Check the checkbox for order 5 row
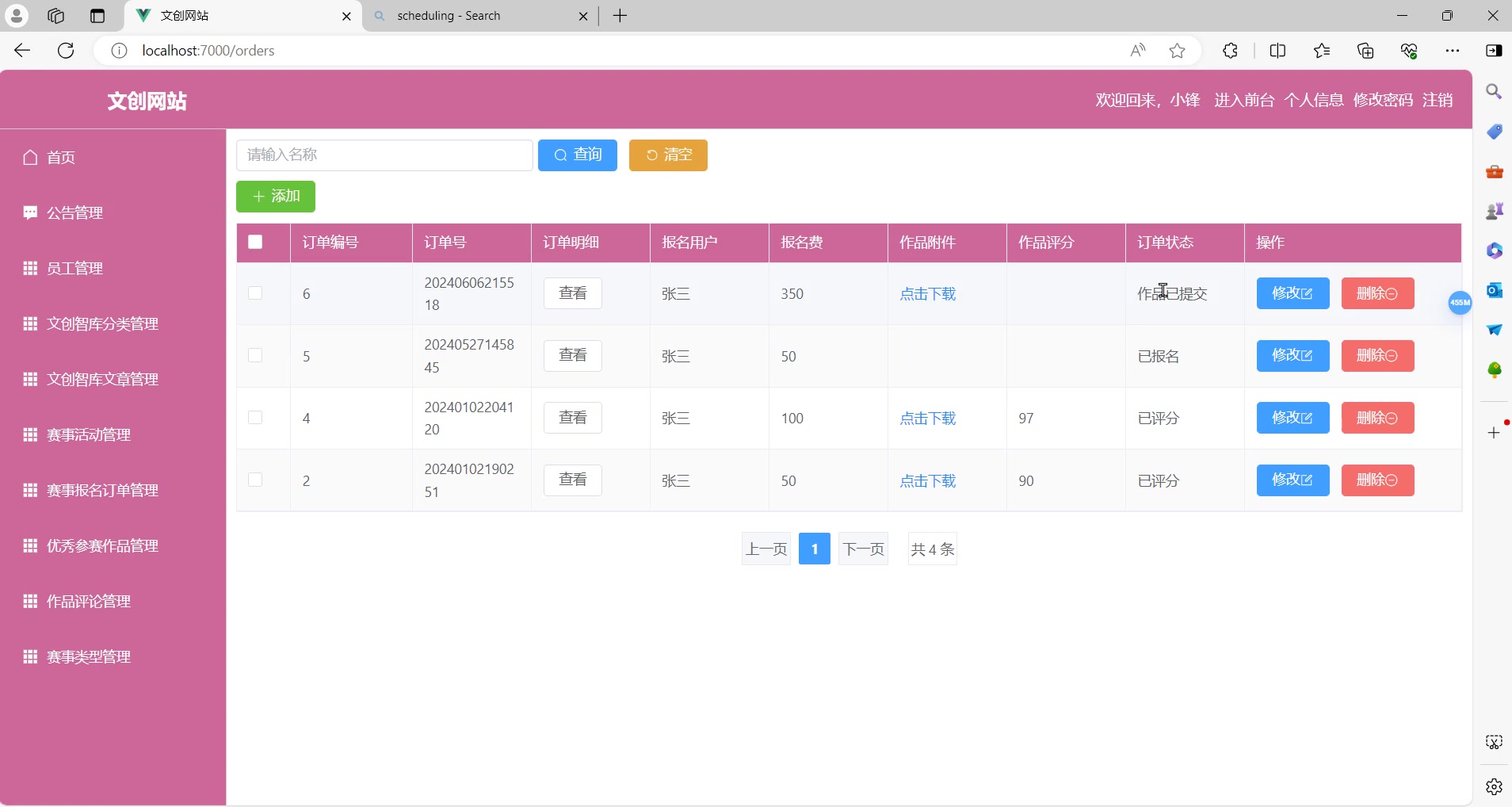 (x=255, y=355)
